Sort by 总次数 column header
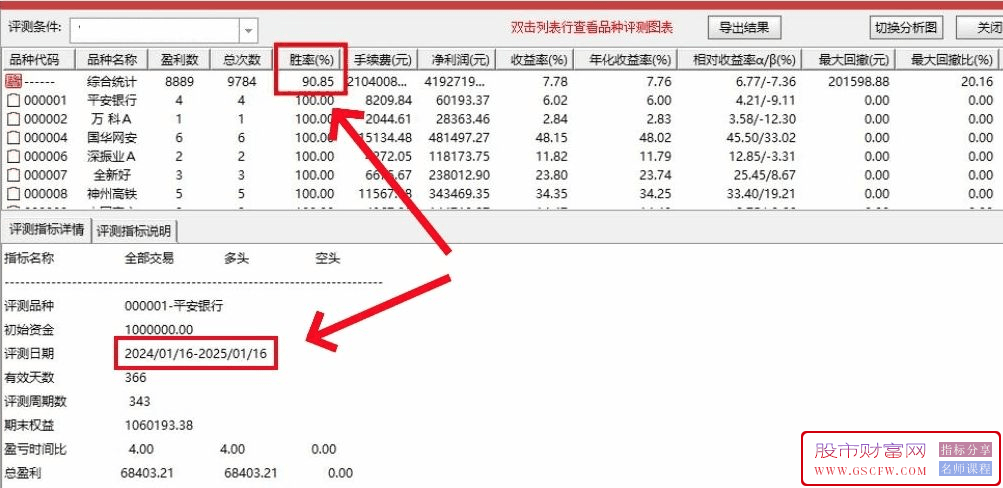The width and height of the screenshot is (1003, 488). (242, 60)
